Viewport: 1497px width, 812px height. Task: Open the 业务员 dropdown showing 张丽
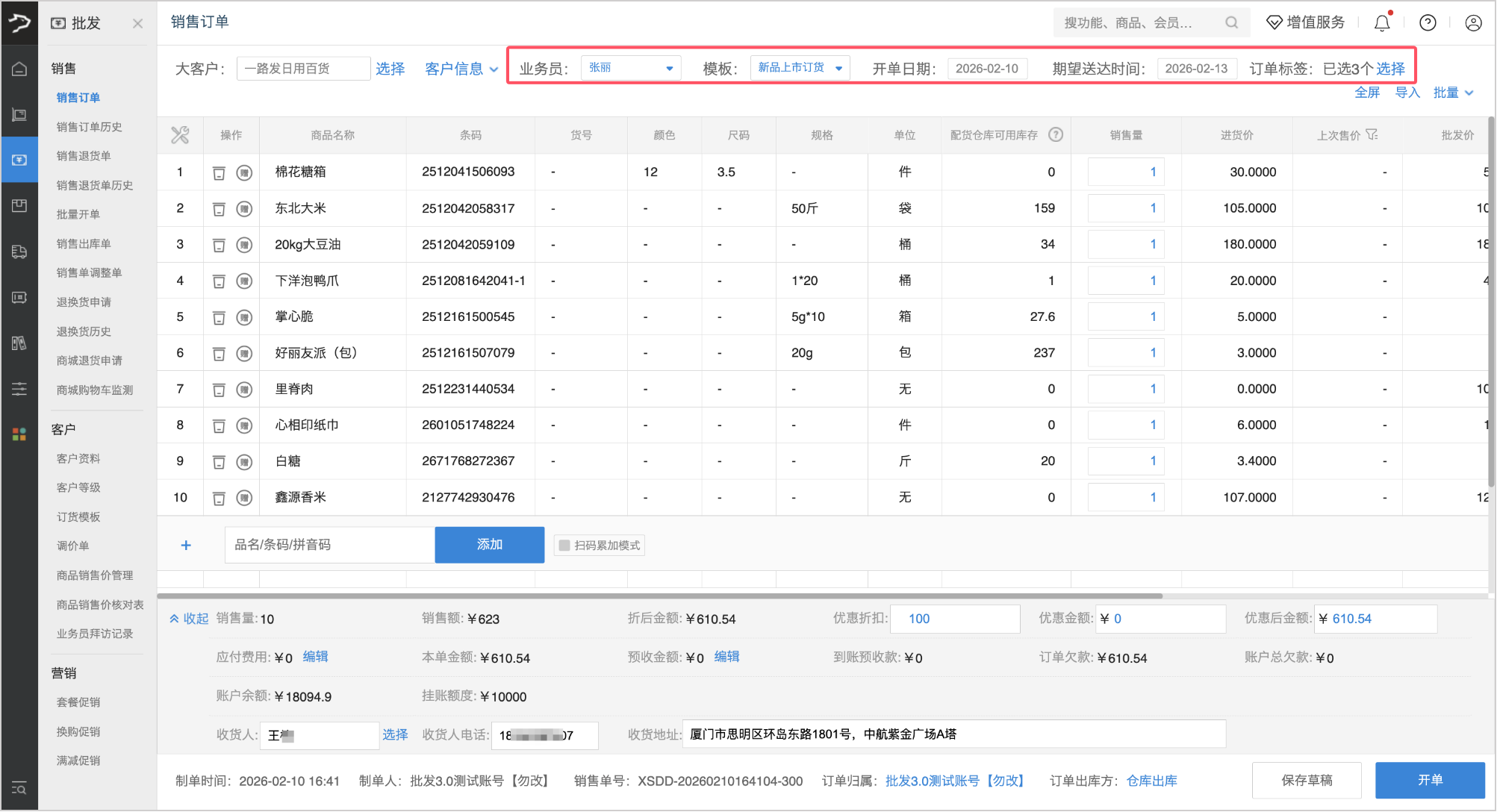pyautogui.click(x=630, y=68)
